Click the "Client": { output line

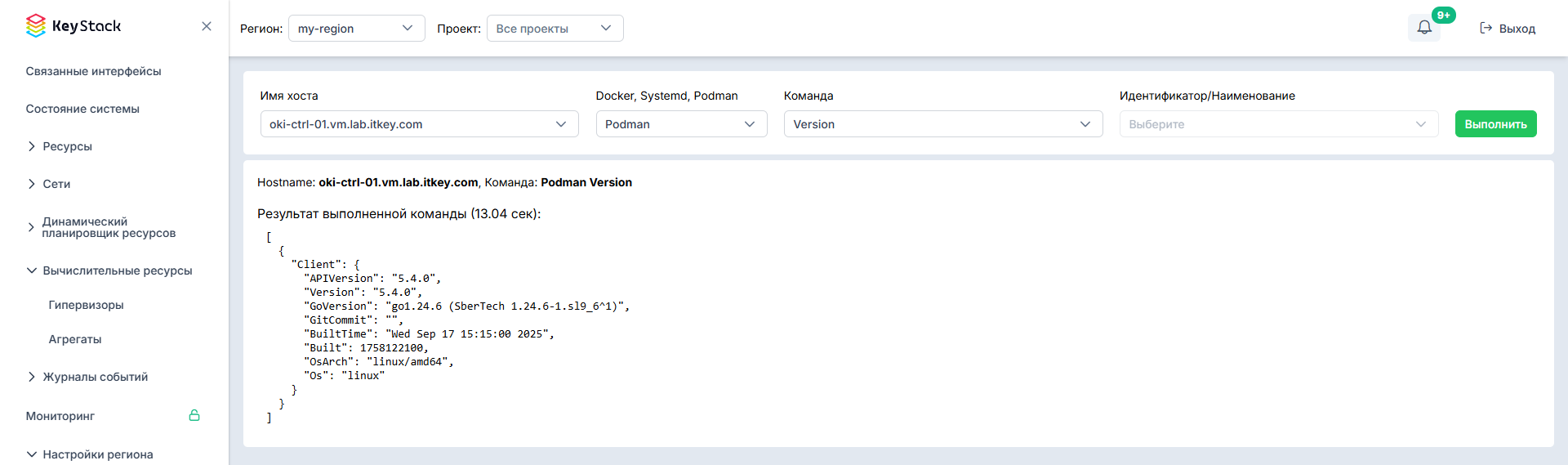tap(326, 265)
